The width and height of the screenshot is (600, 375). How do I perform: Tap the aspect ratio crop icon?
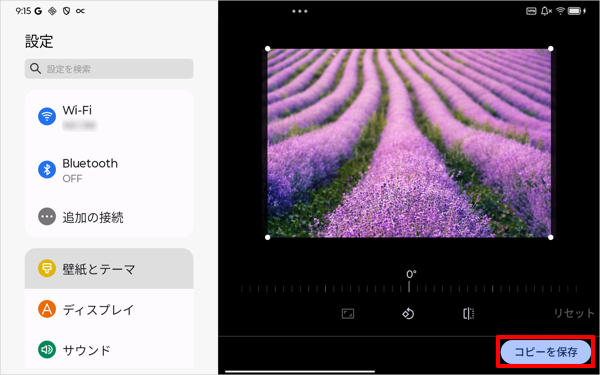pos(348,314)
